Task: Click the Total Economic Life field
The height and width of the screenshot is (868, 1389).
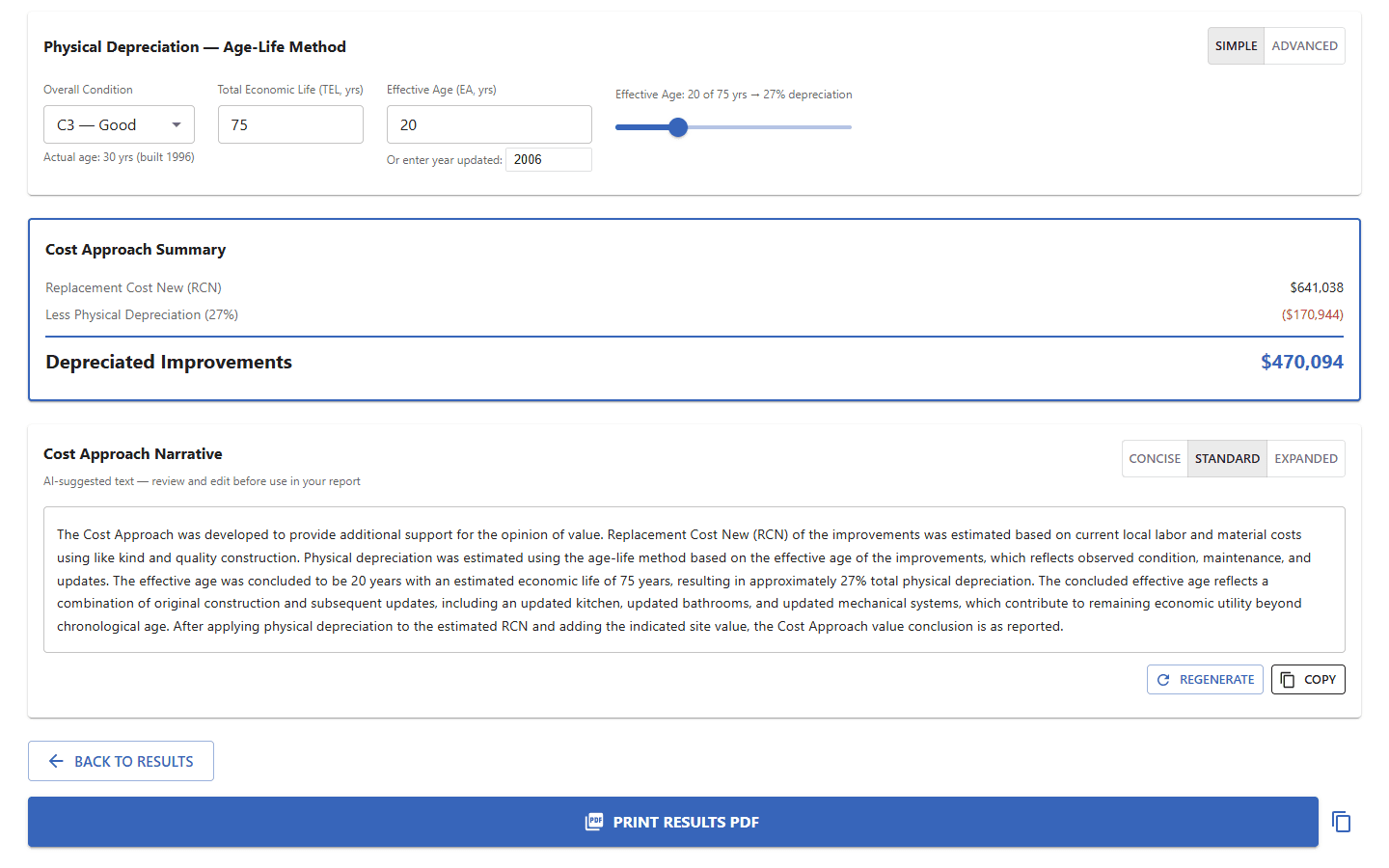Action: [290, 125]
